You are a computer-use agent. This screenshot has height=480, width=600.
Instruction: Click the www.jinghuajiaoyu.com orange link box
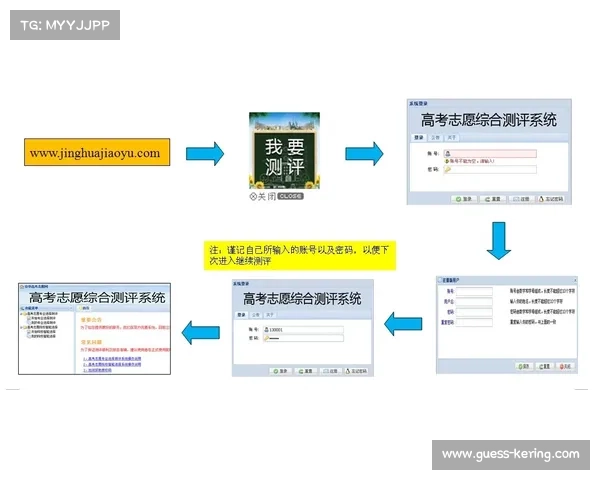tap(95, 154)
